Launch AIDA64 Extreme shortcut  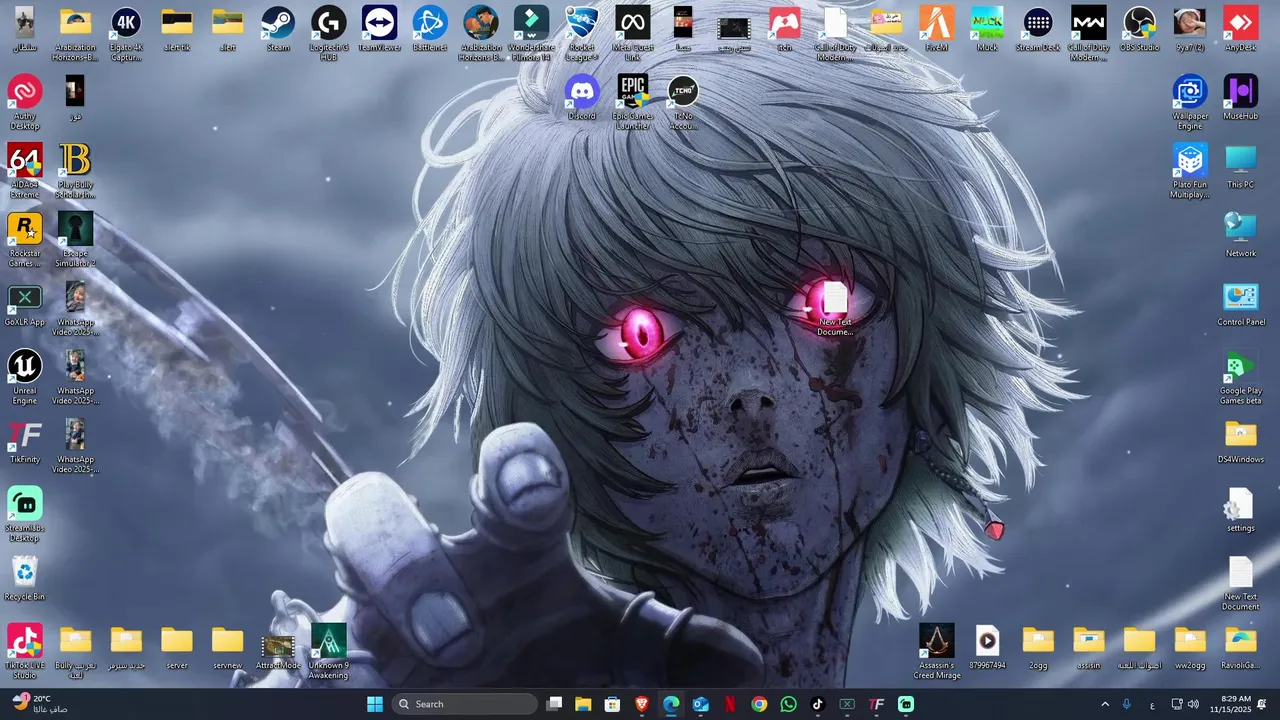(x=25, y=171)
